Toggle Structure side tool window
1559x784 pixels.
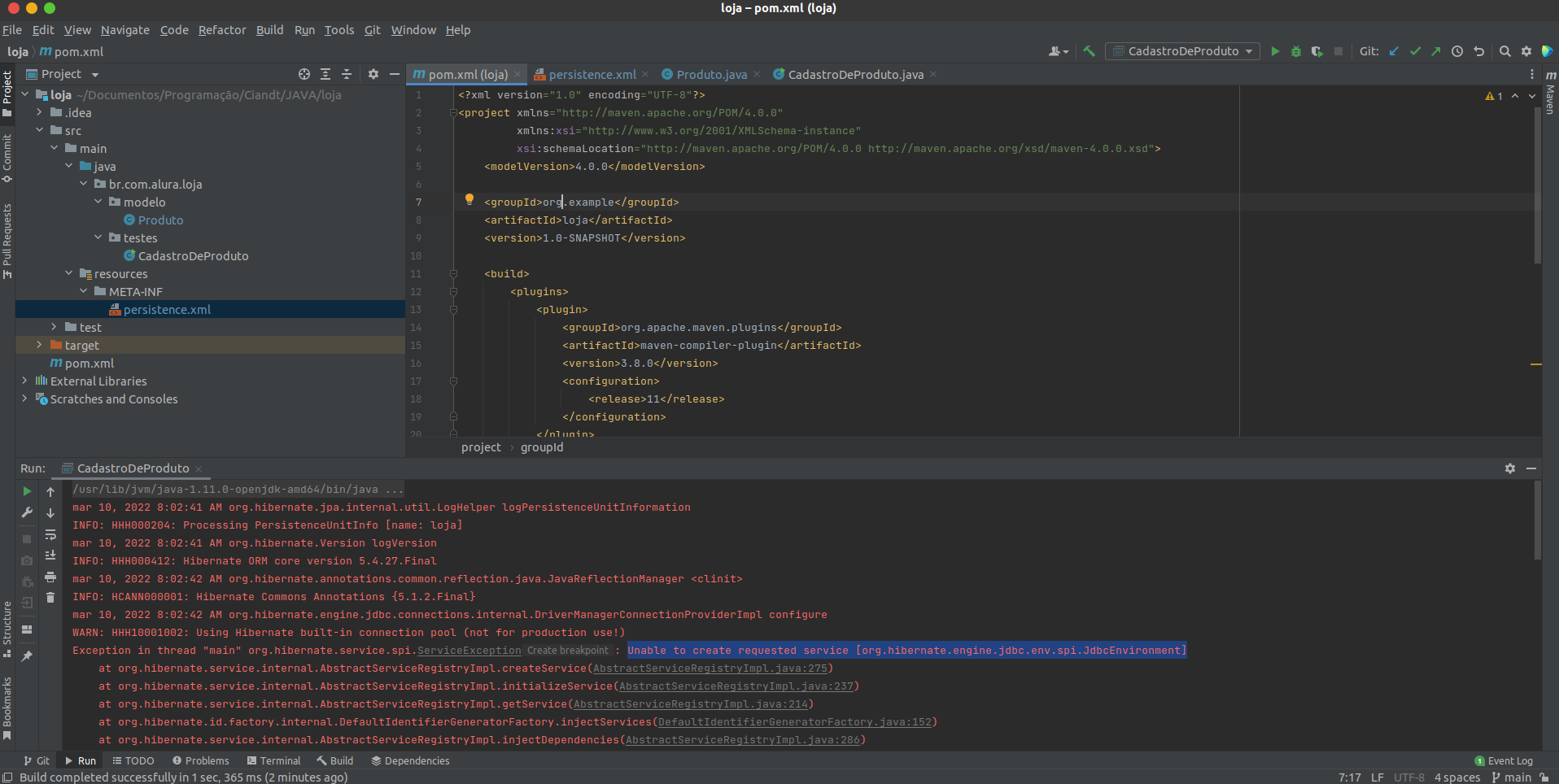(7, 629)
